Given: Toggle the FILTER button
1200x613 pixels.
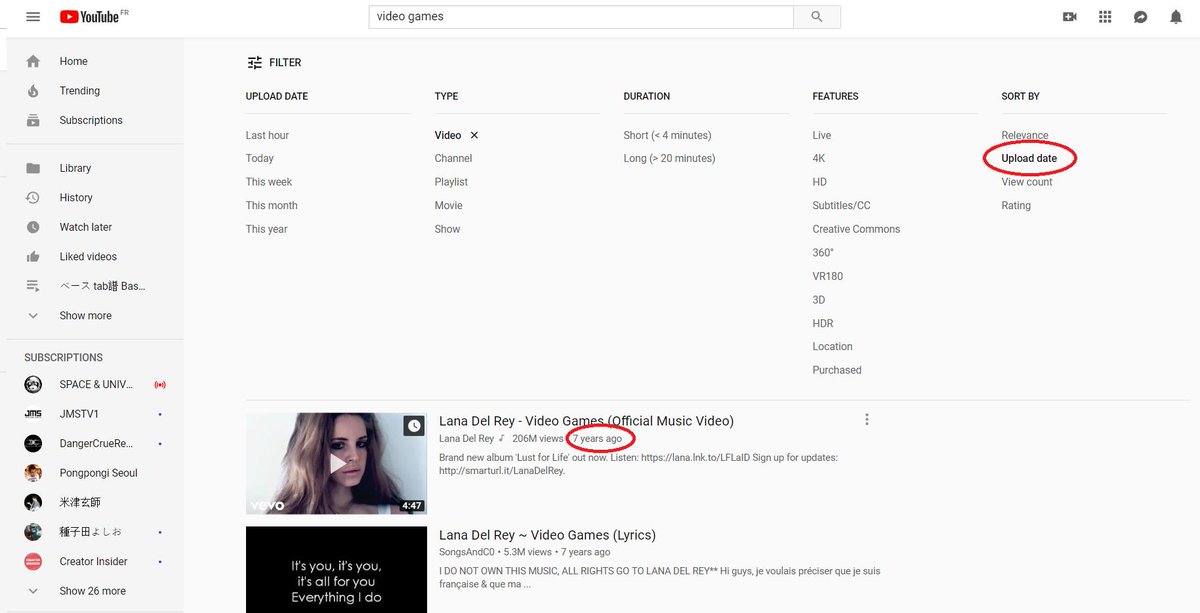Looking at the screenshot, I should (x=274, y=62).
